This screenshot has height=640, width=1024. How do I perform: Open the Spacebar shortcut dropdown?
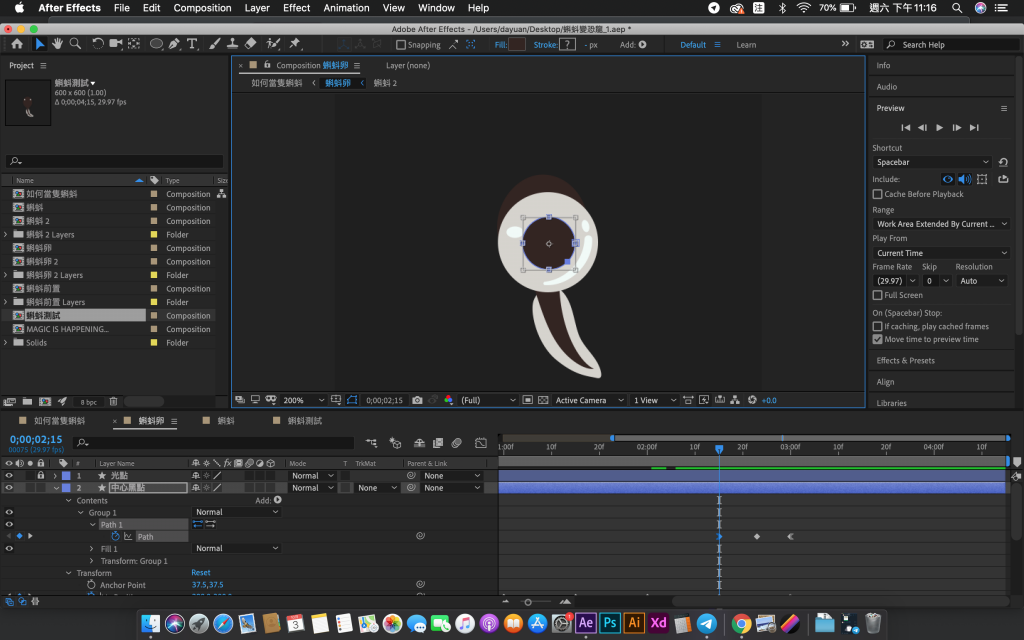(x=932, y=162)
